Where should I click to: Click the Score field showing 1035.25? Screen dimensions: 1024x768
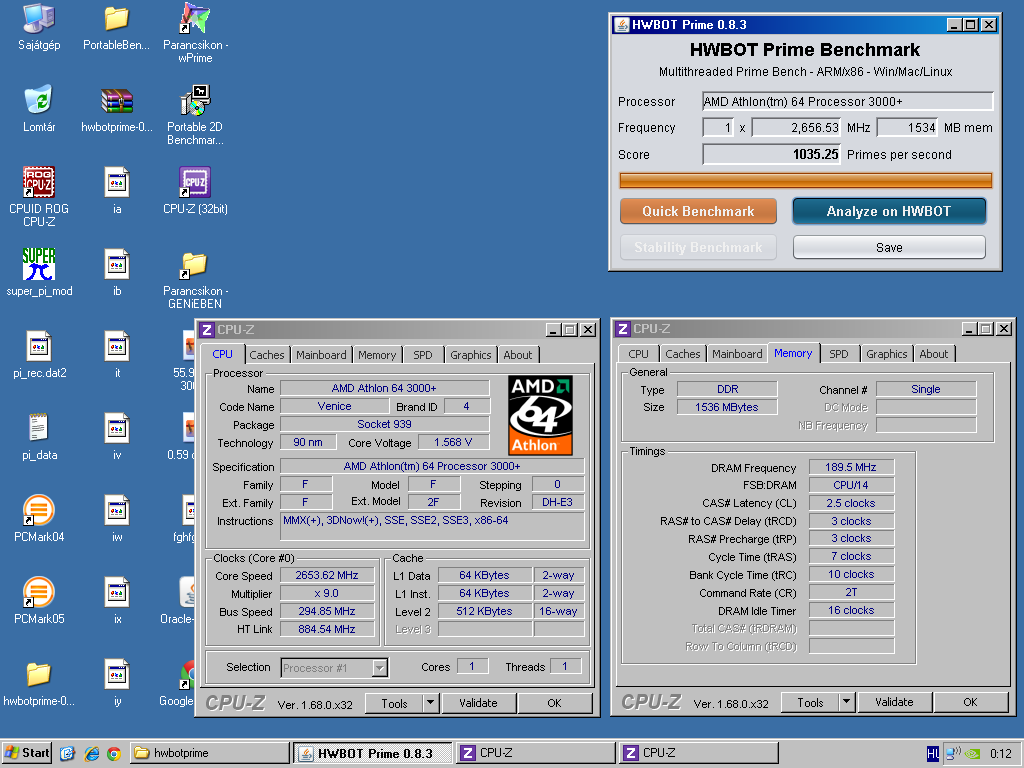coord(771,155)
